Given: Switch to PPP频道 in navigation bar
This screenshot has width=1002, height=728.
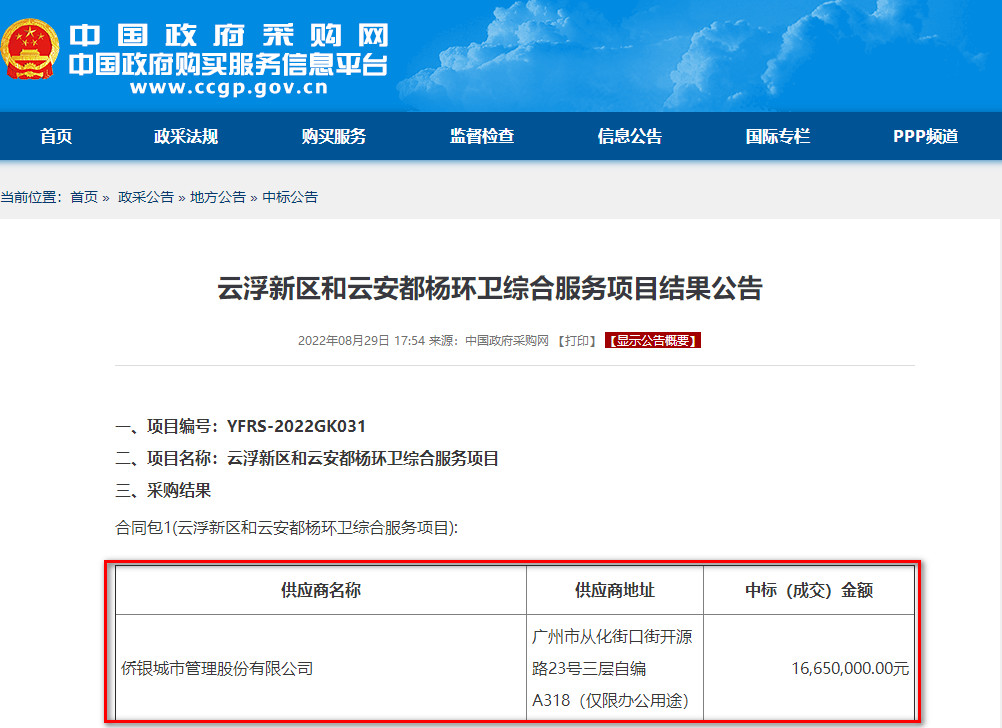Looking at the screenshot, I should coord(925,136).
